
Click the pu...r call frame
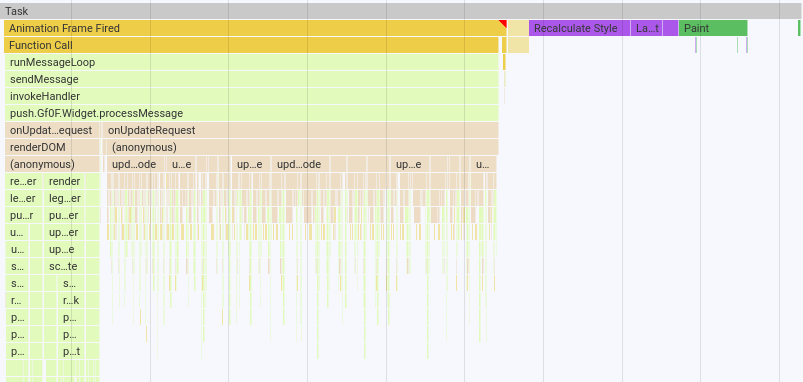click(x=24, y=215)
